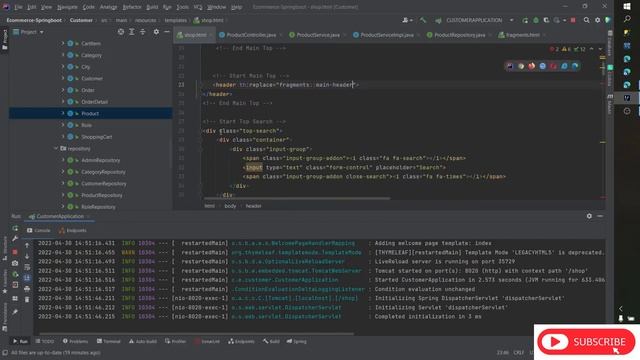Open Search Everywhere magnifier icon
The image size is (640, 360).
(587, 20)
